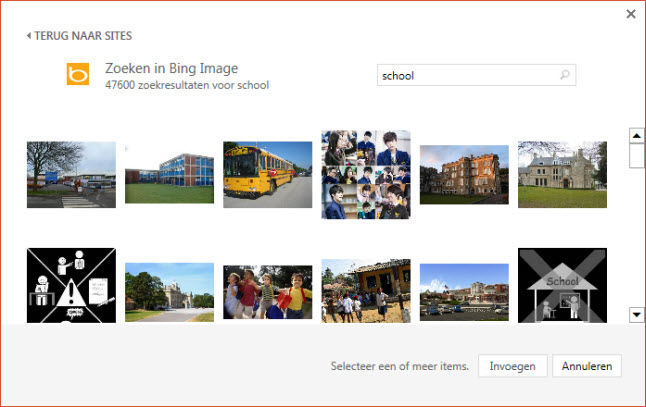Screen dimensions: 646x407
Task: Click the scroll down arrow
Action: 637,315
